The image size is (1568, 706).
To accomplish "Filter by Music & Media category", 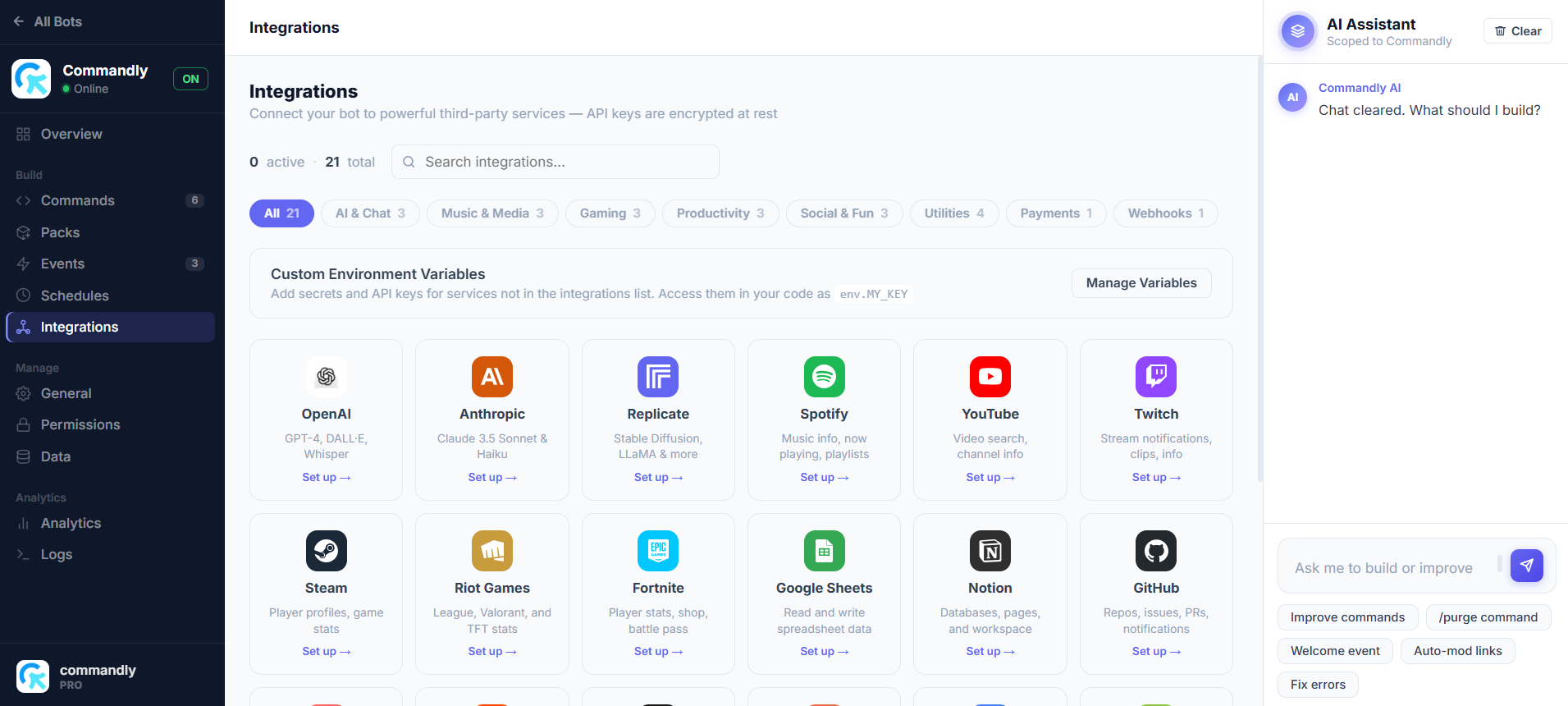I will click(492, 213).
